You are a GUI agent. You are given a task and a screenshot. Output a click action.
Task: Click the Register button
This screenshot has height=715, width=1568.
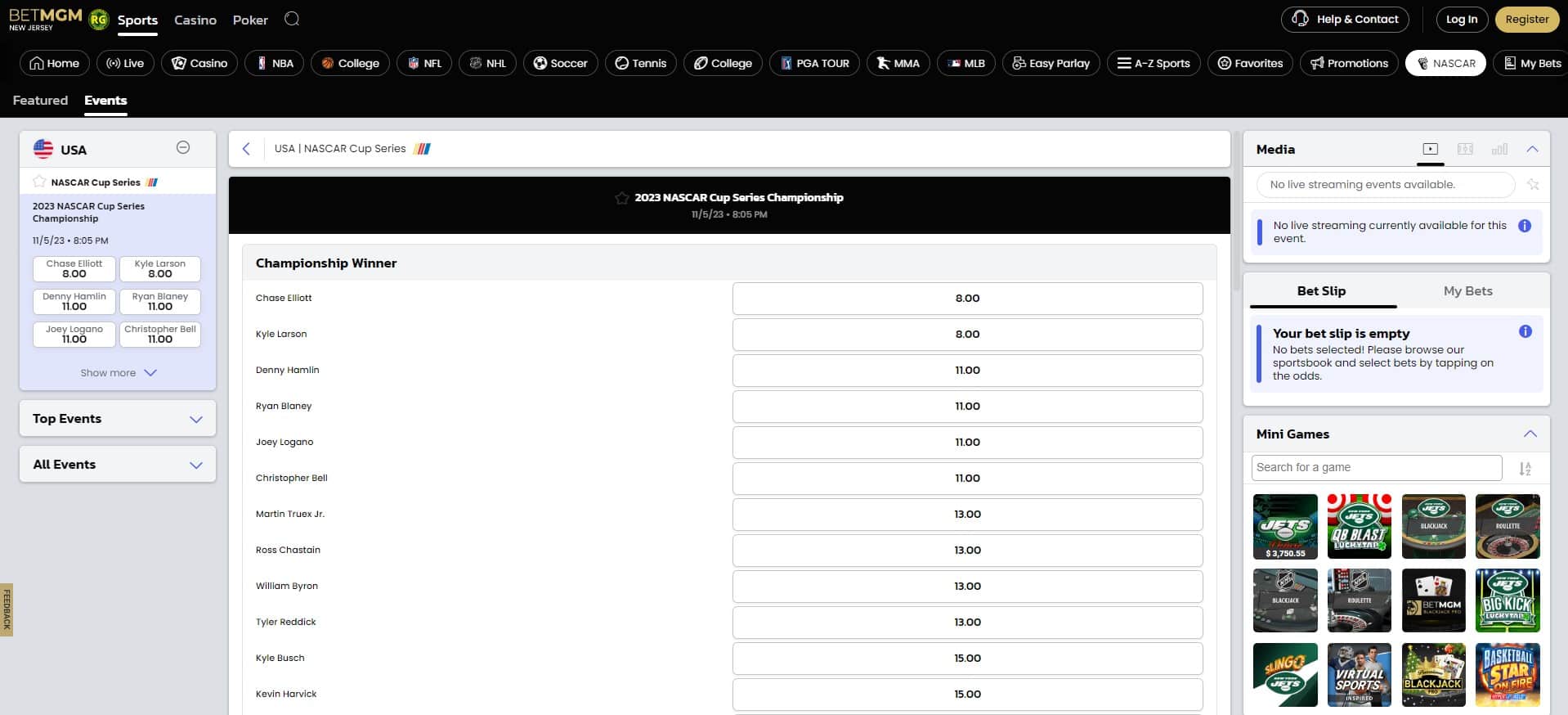pos(1527,20)
